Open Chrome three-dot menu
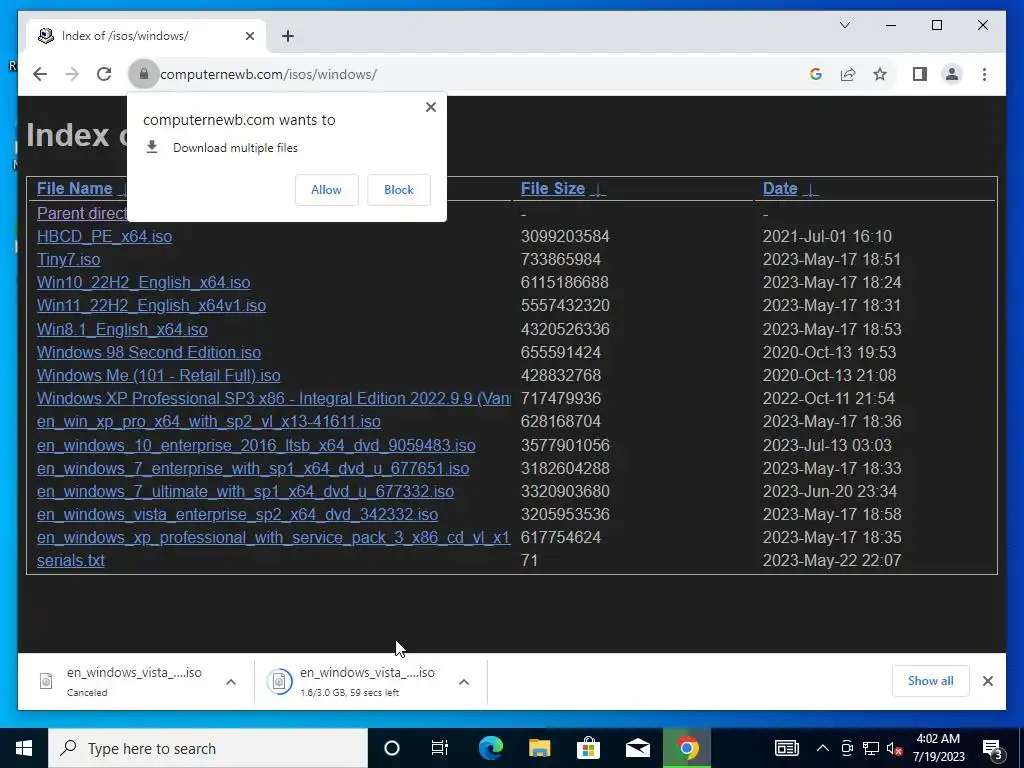The image size is (1024, 768). (x=984, y=74)
